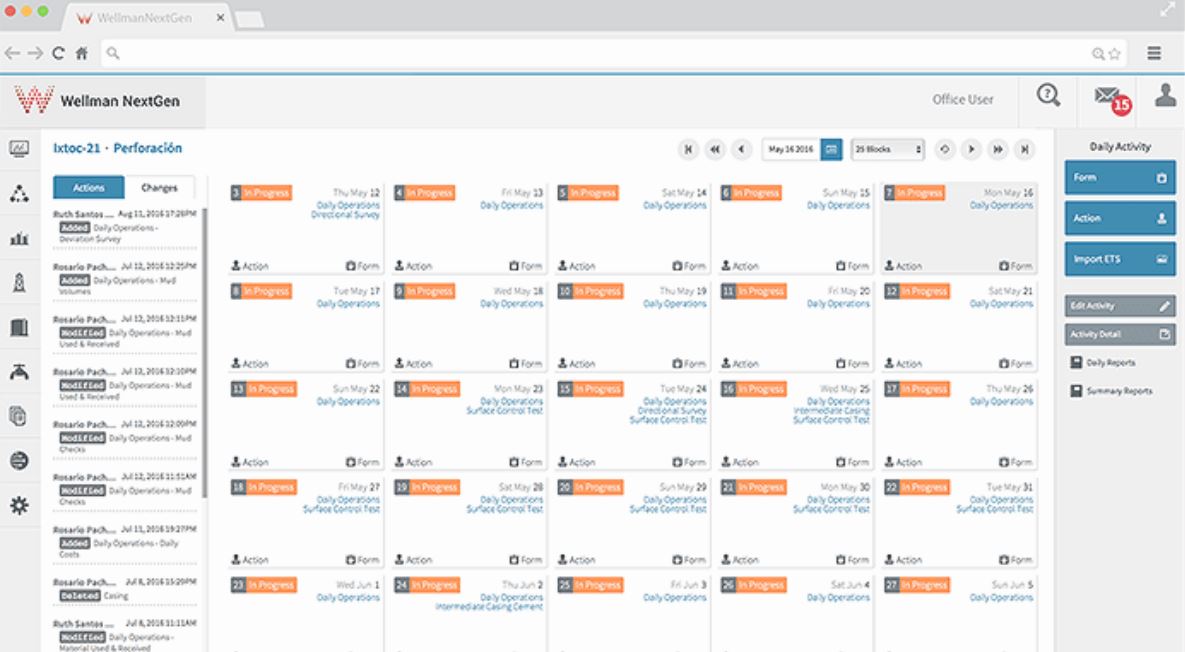Click the Edit Activity button
The height and width of the screenshot is (652, 1185).
(x=1120, y=306)
